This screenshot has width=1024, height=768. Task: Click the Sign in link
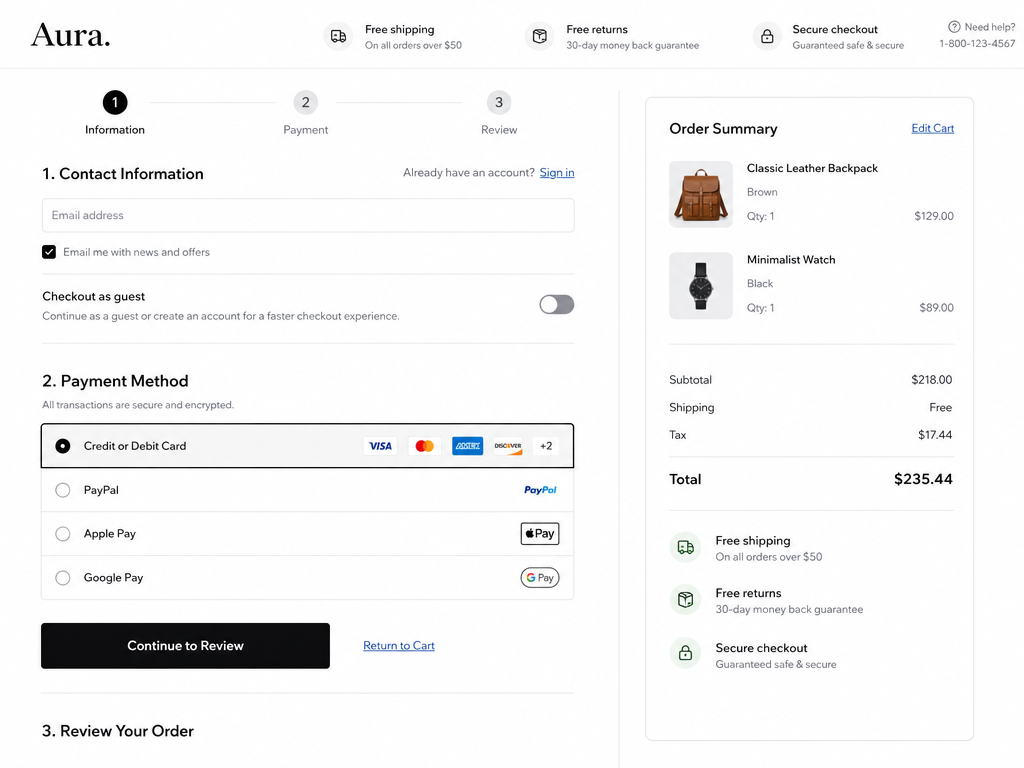click(x=557, y=172)
